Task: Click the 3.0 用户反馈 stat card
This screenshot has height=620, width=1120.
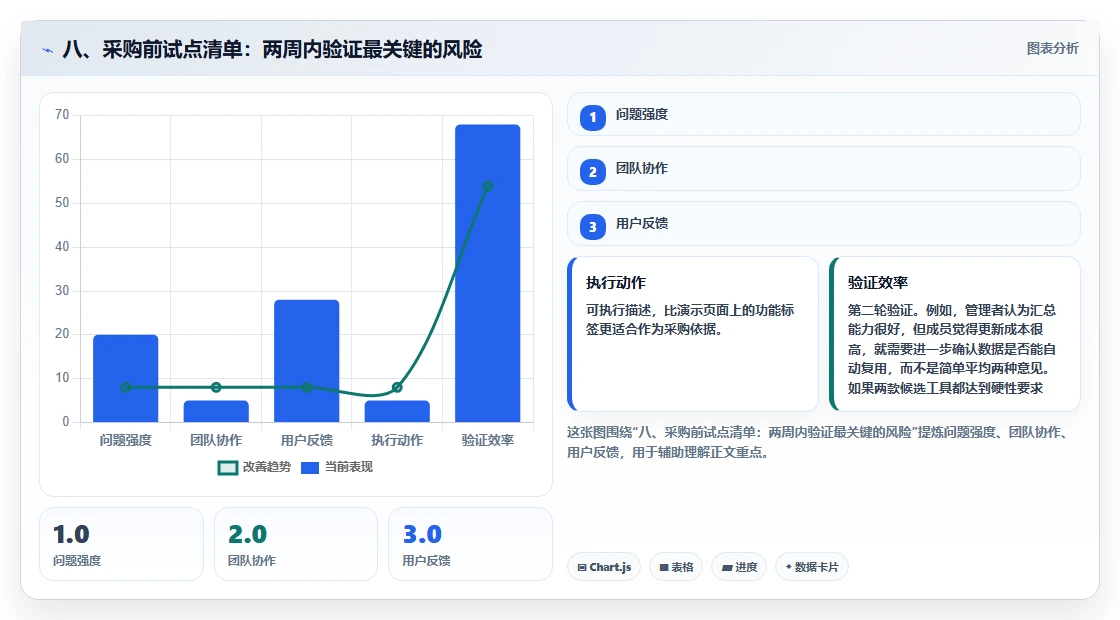Action: pos(470,544)
